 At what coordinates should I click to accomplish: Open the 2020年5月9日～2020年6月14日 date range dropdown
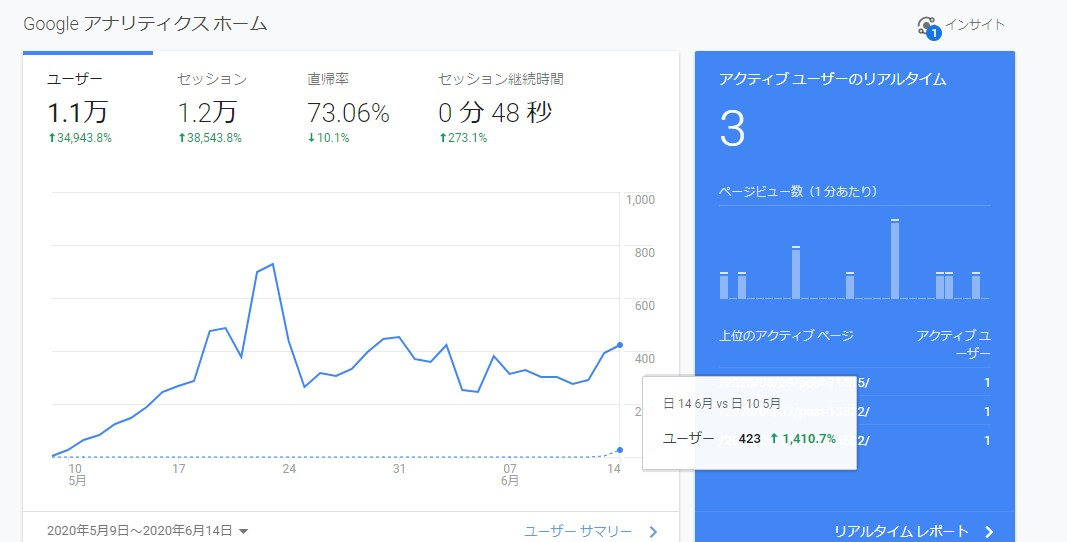(x=148, y=531)
